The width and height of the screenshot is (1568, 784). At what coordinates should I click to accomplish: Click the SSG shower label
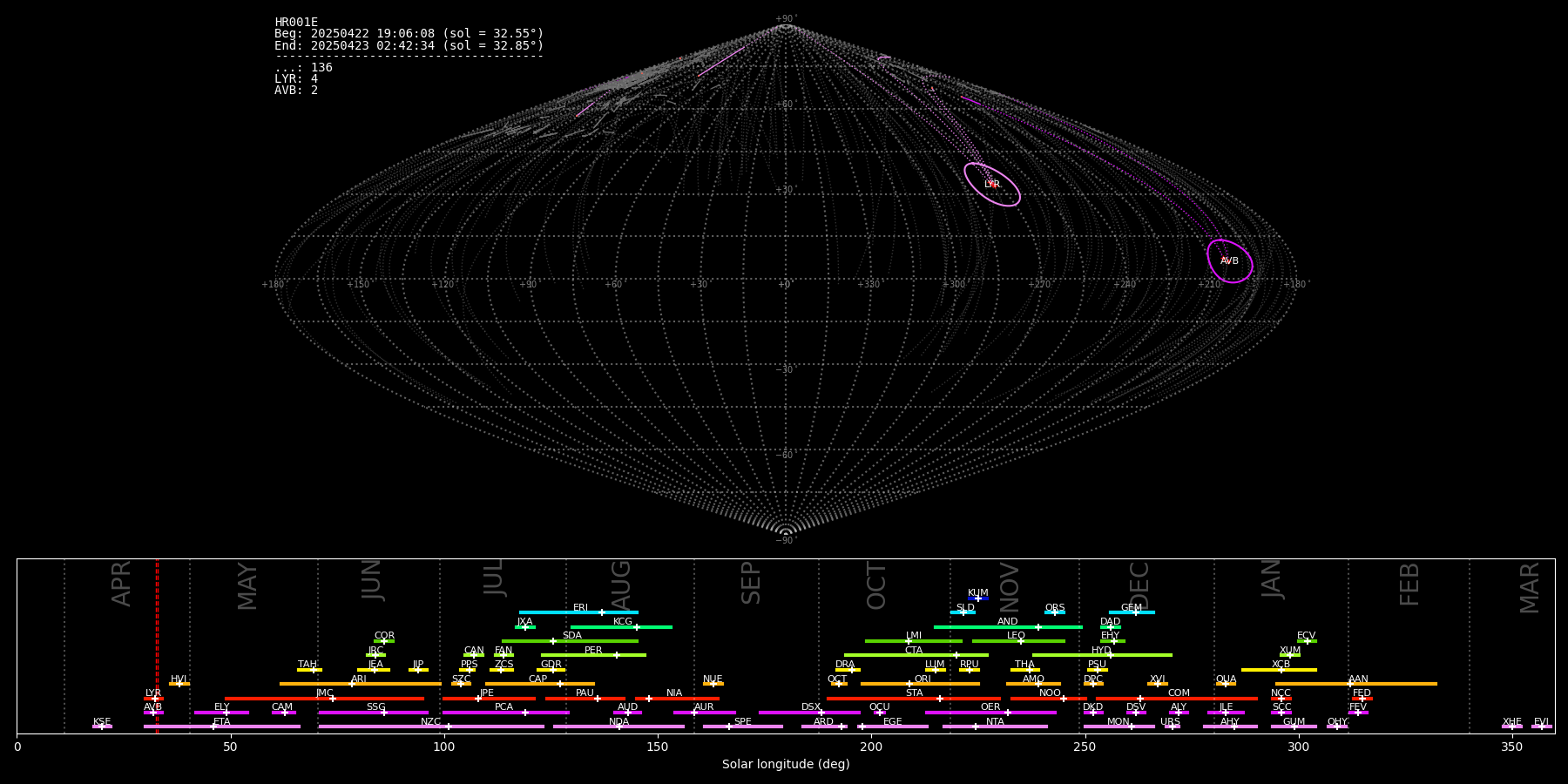pyautogui.click(x=376, y=707)
